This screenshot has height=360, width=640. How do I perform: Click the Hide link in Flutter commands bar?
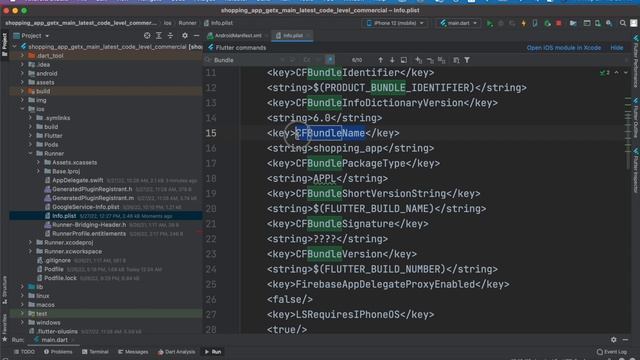coord(616,48)
